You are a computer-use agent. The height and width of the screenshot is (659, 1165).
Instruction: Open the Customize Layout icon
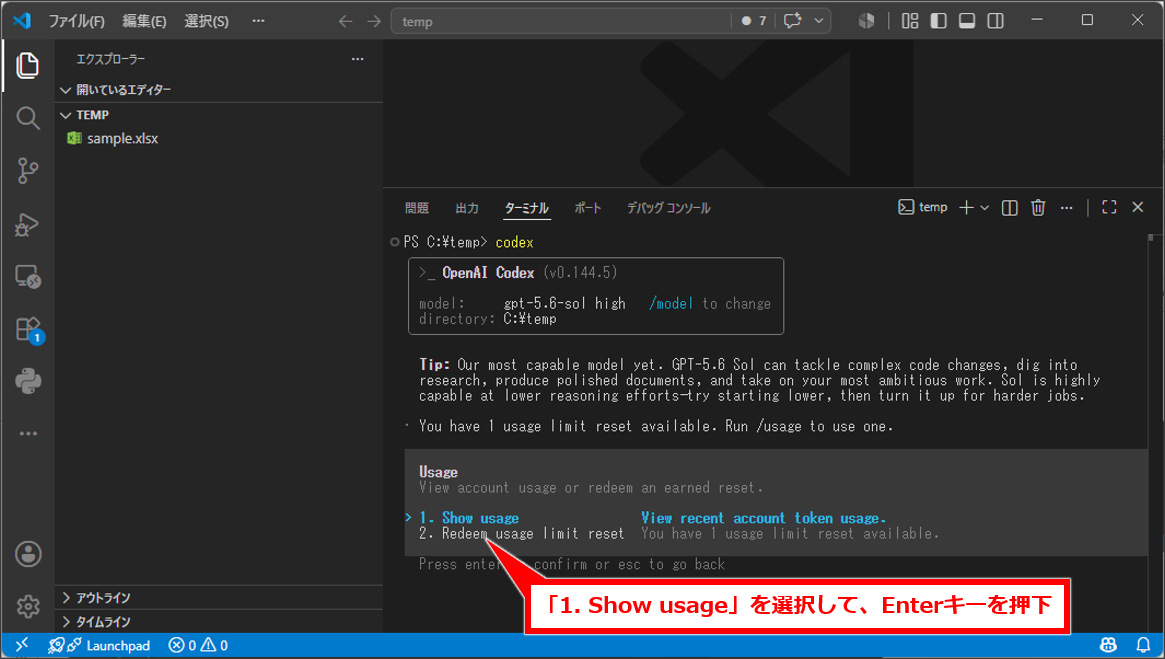click(x=910, y=21)
